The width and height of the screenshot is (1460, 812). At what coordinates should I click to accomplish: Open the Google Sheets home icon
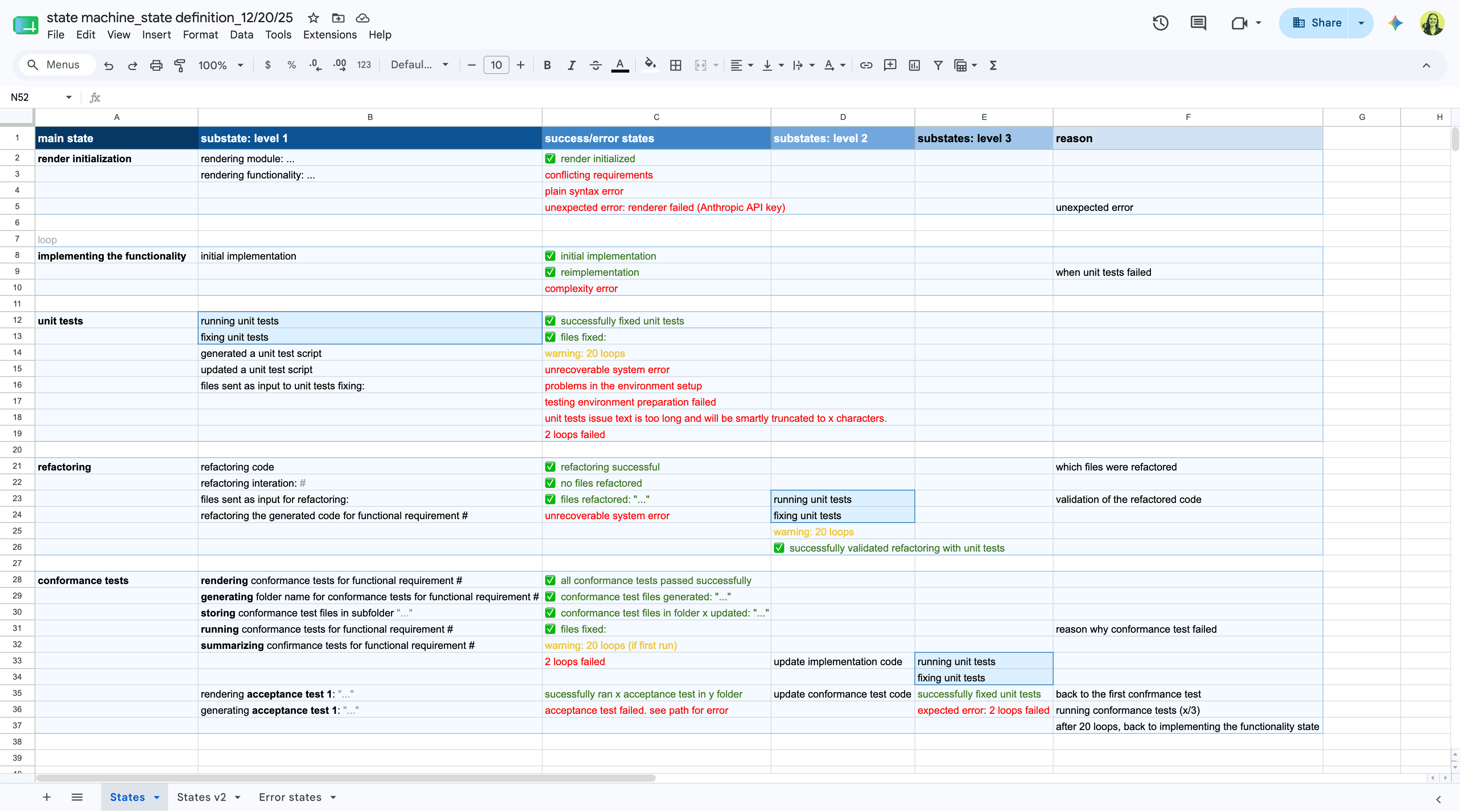click(x=26, y=26)
